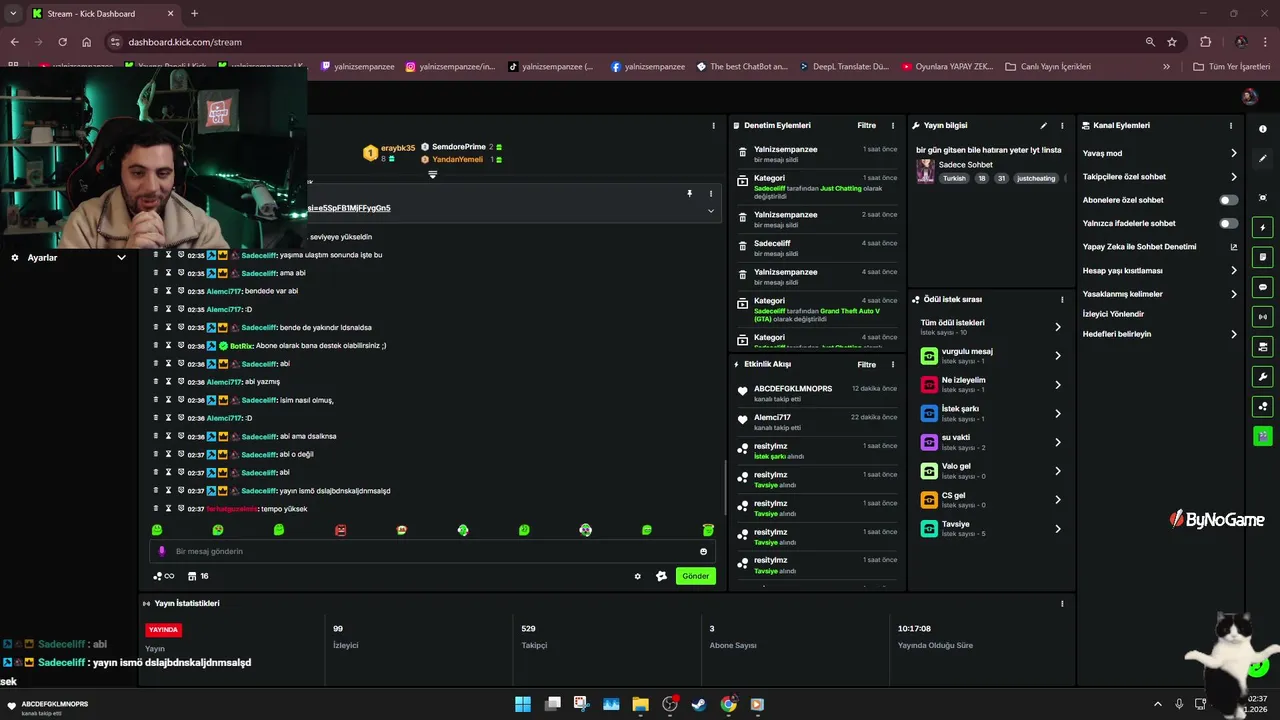Open Denetim Eylemleri panel options menu
1280x720 pixels.
(x=893, y=126)
